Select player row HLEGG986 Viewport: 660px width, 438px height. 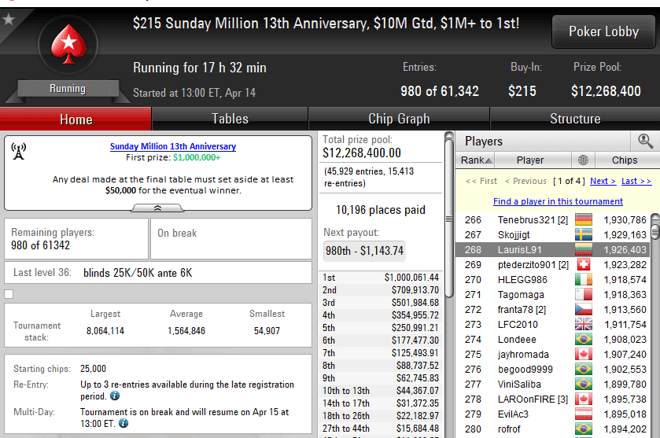(553, 279)
